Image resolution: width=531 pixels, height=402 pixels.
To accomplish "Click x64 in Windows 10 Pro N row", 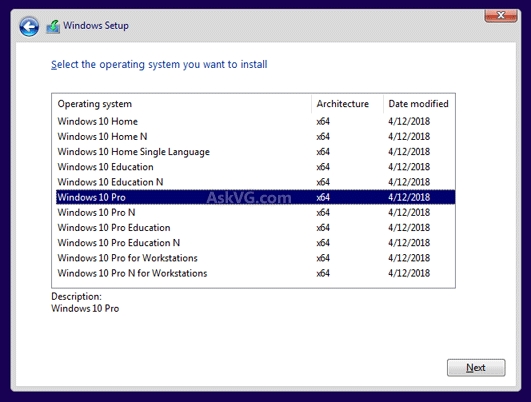I will (x=323, y=212).
